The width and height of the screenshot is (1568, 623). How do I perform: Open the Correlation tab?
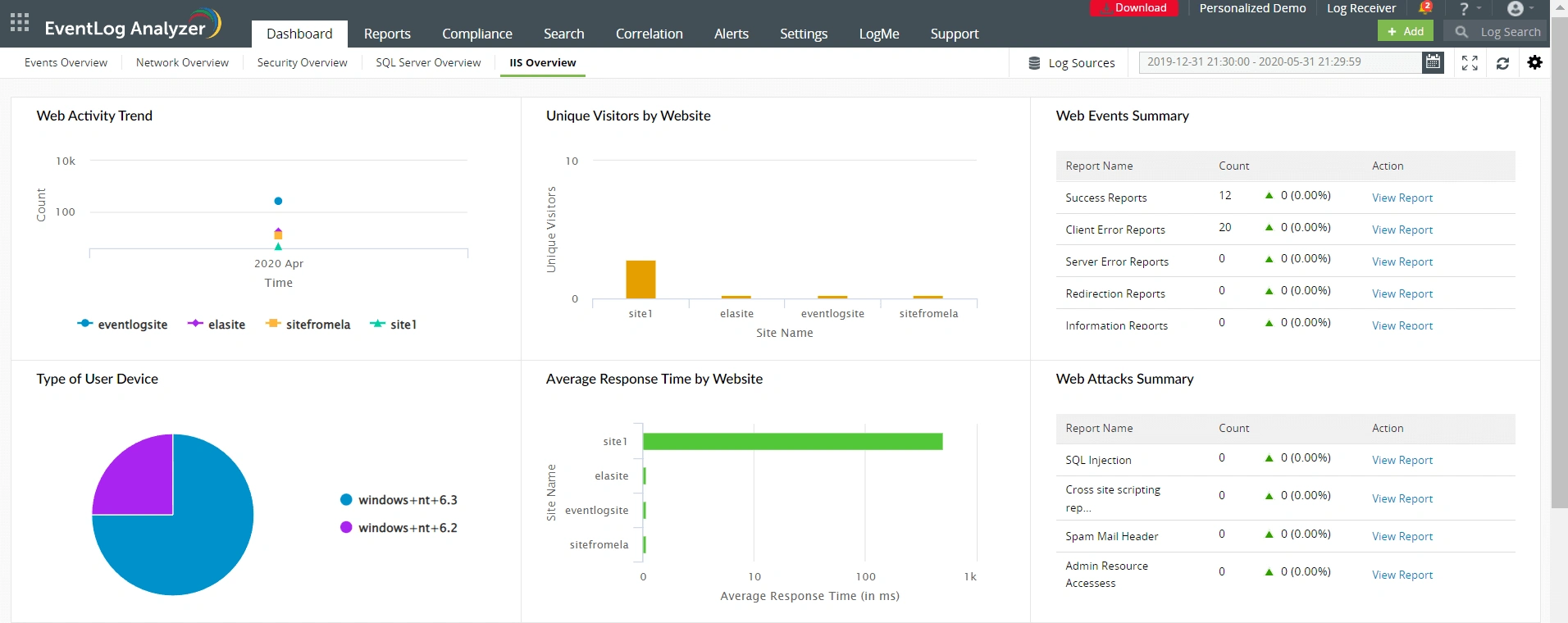650,34
